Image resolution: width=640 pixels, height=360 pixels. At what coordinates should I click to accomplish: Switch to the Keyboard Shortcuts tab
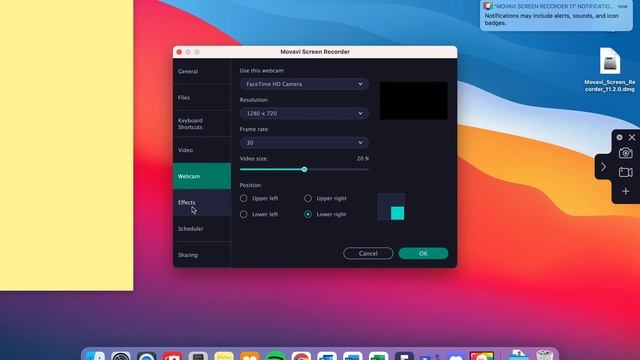pos(202,124)
